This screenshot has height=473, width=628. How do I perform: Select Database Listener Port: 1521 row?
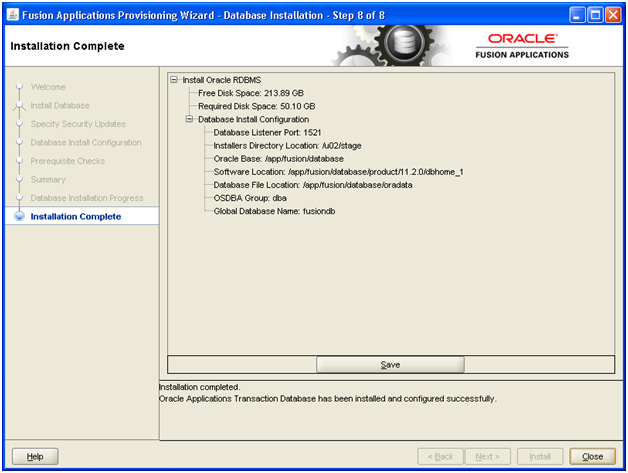pyautogui.click(x=267, y=132)
